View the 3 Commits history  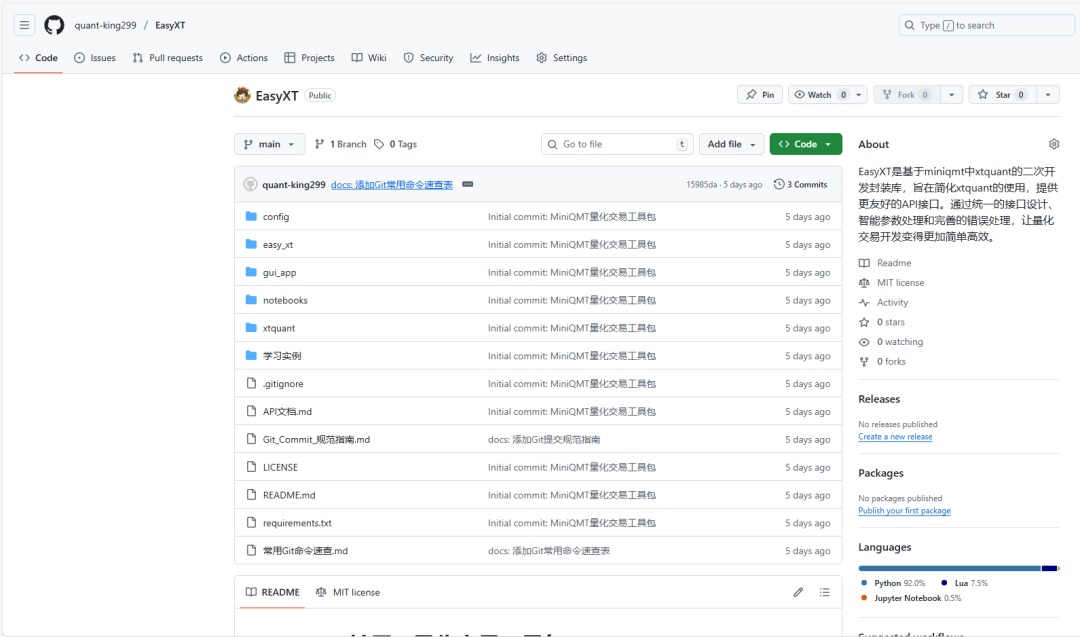(800, 185)
